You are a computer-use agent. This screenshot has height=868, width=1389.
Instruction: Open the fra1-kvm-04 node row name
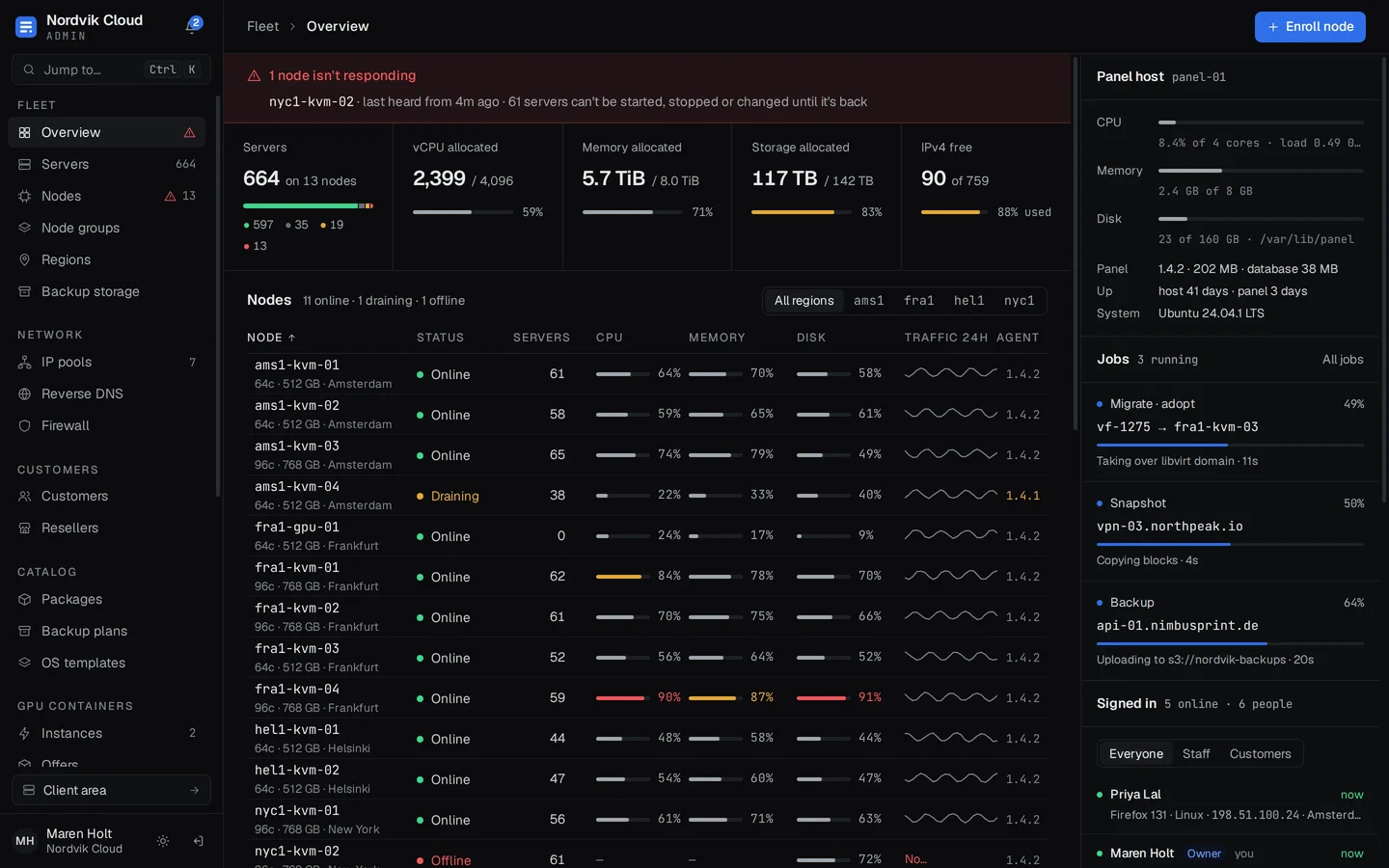[x=297, y=690]
